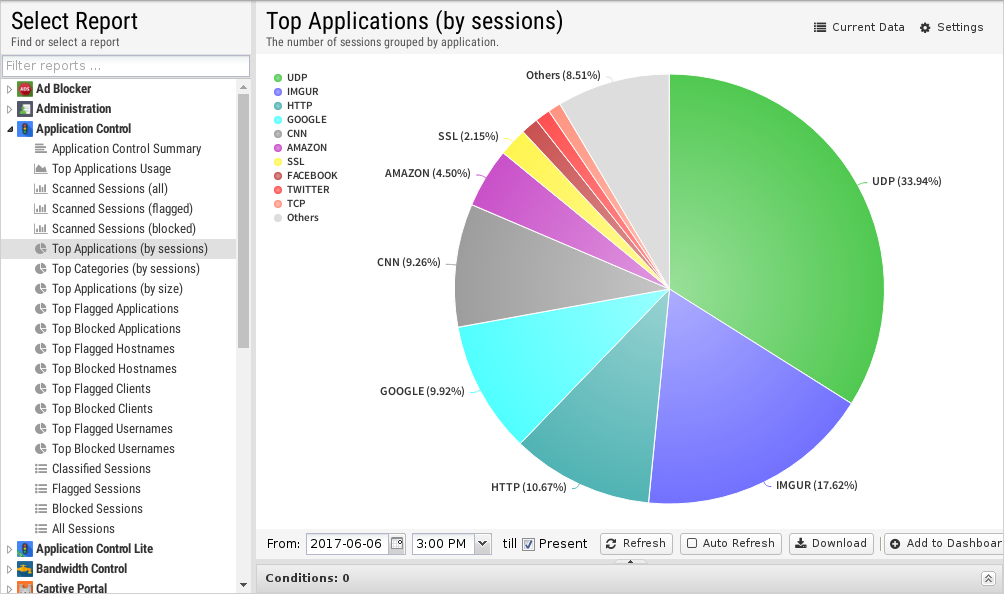Collapse the Conditions panel with double-arrow icon

(x=988, y=579)
